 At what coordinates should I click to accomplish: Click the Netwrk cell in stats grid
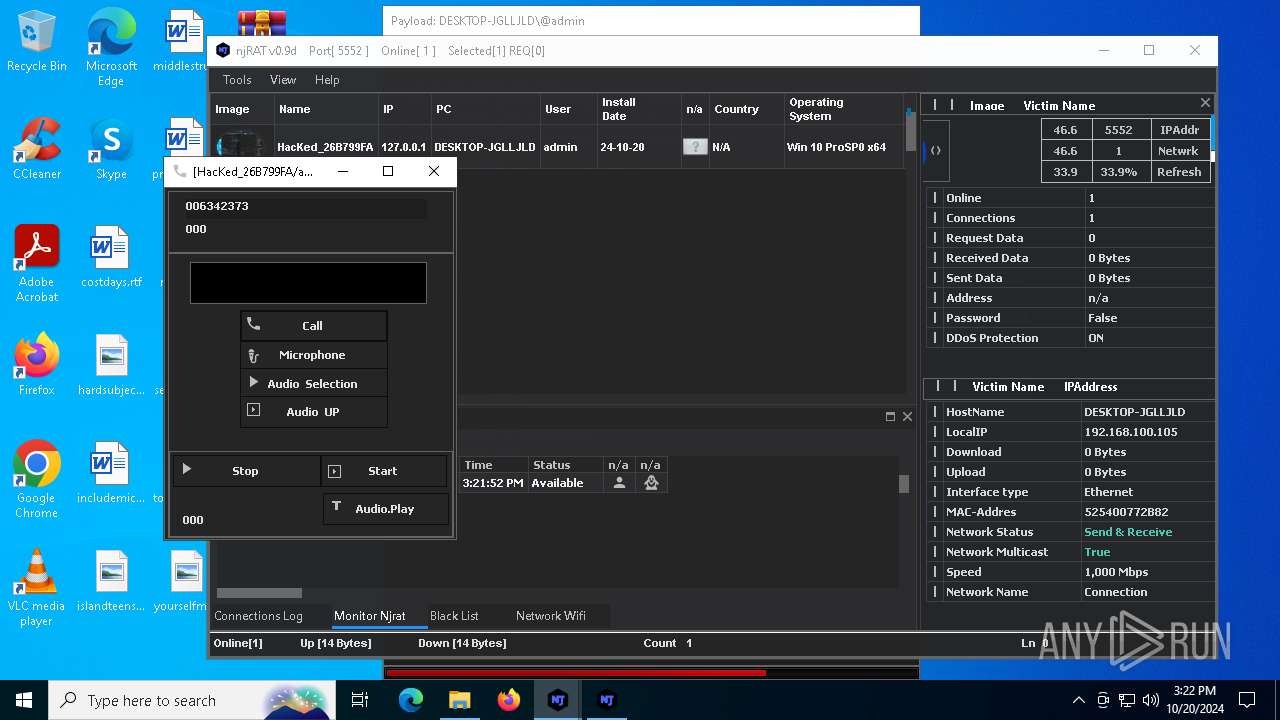[x=1179, y=151]
